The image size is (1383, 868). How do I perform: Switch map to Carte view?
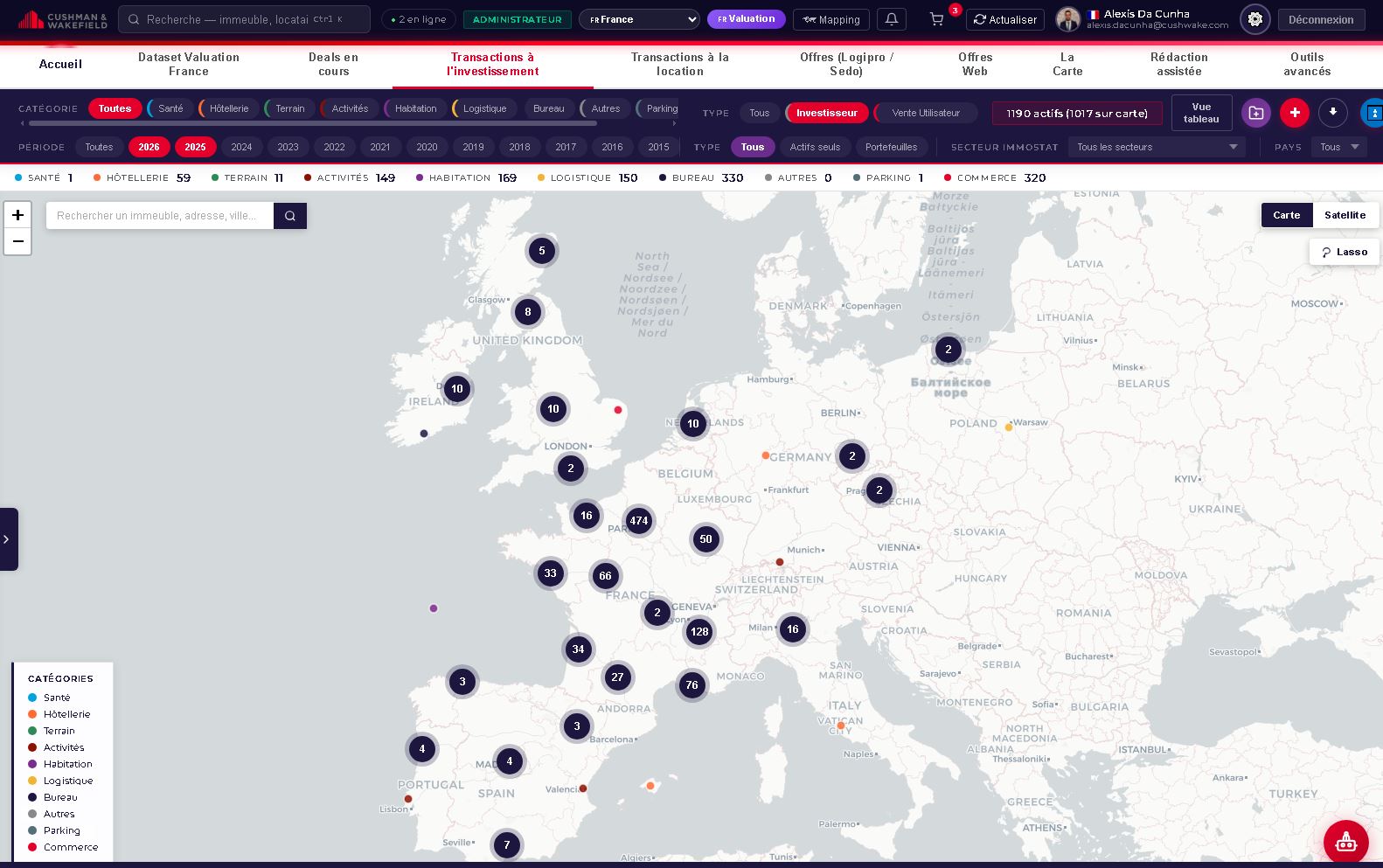(x=1287, y=215)
